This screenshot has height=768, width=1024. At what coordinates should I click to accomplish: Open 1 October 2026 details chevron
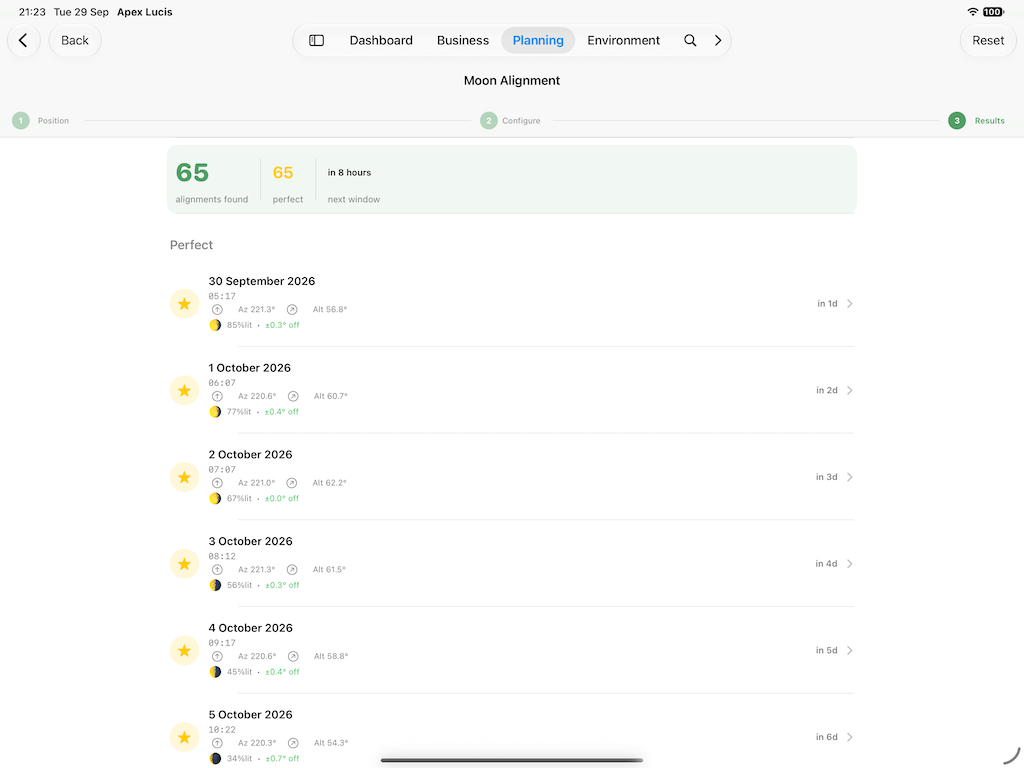(850, 391)
